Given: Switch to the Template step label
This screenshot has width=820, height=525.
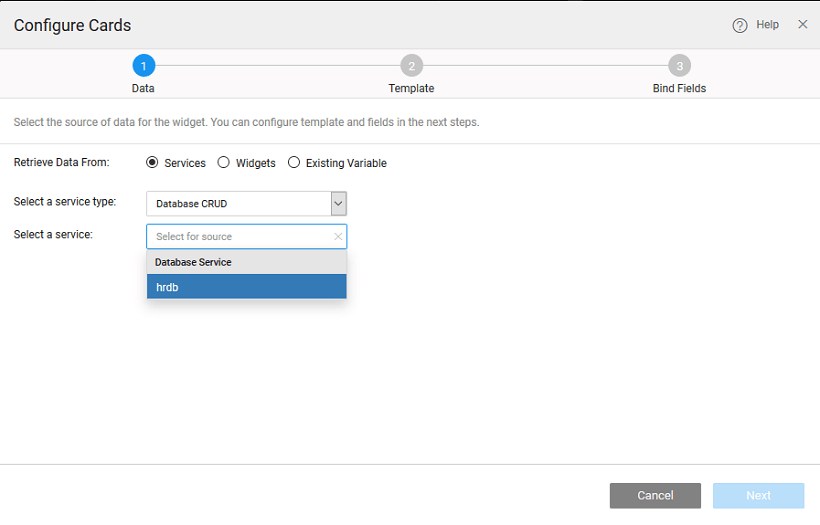Looking at the screenshot, I should [x=411, y=88].
